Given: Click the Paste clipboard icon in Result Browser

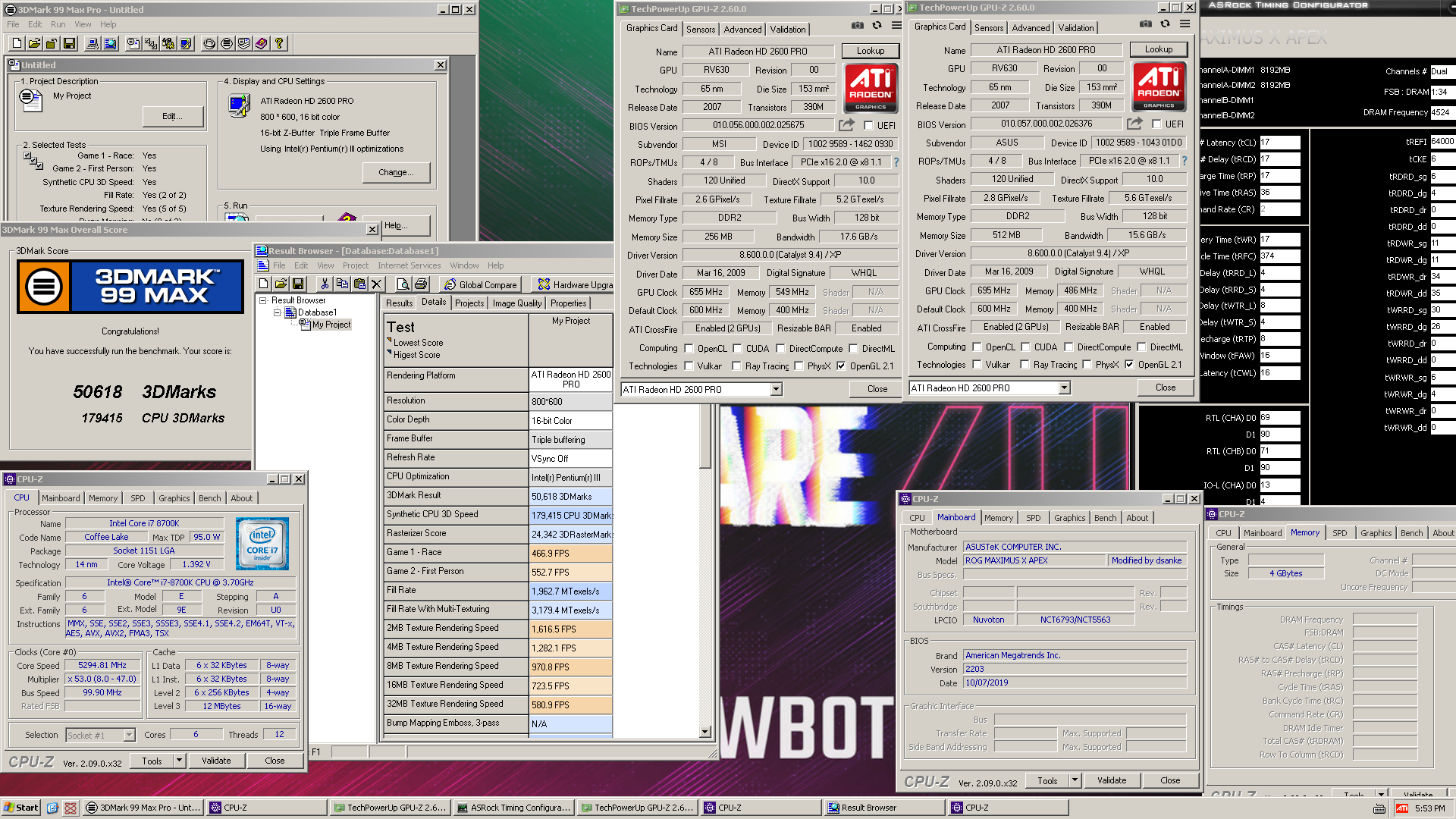Looking at the screenshot, I should click(359, 284).
